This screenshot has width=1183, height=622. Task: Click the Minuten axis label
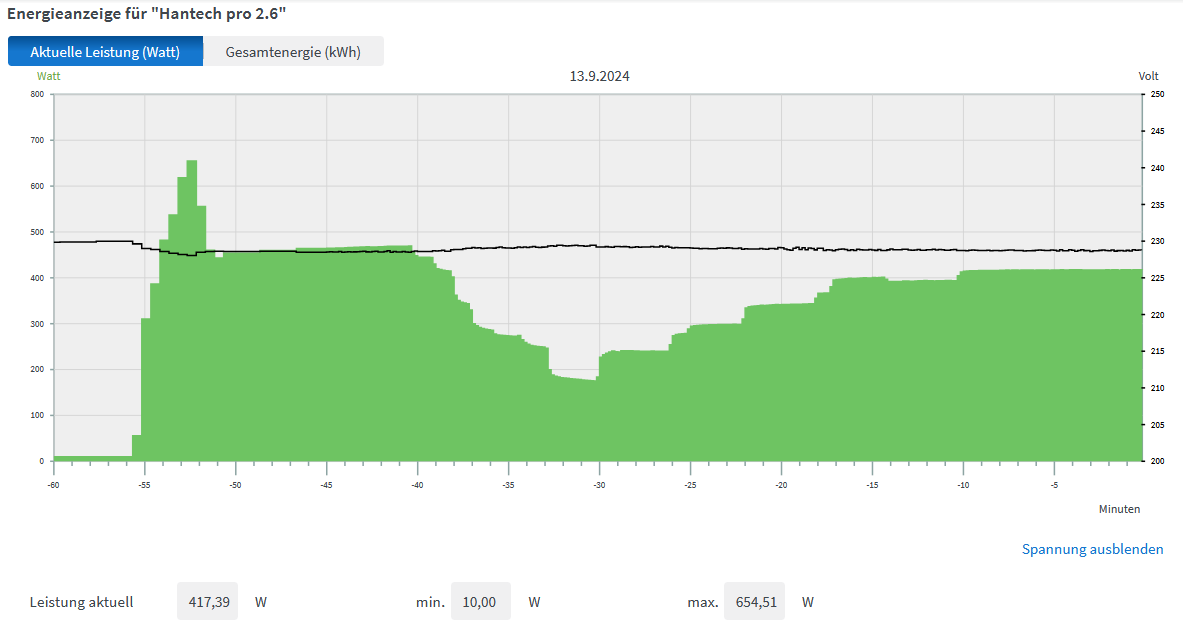click(x=1119, y=509)
